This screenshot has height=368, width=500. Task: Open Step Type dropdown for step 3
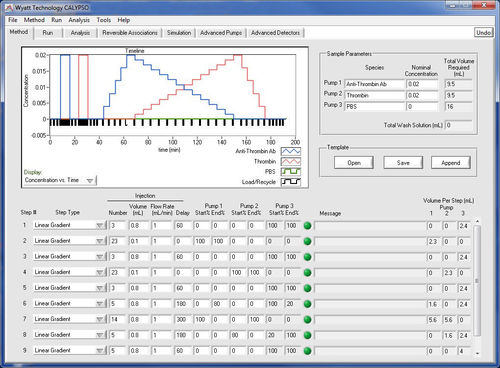(x=69, y=257)
